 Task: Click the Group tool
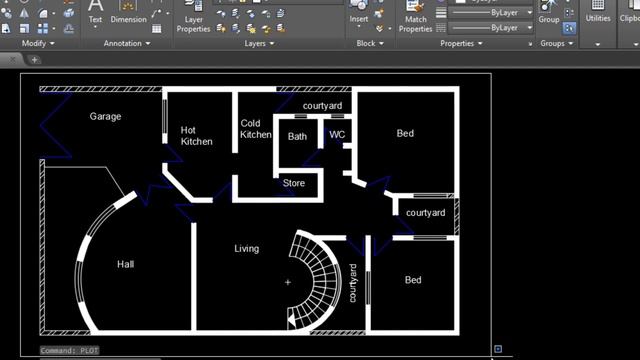[x=549, y=11]
